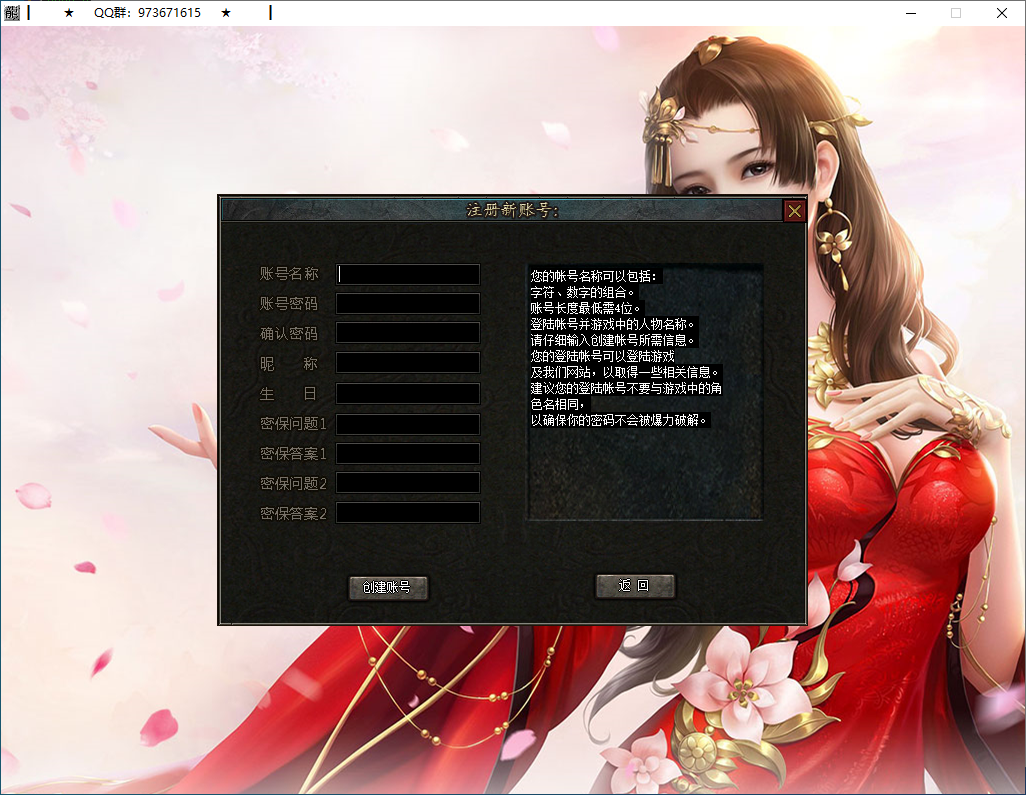
Task: Click the left star symbol in title bar
Action: 66,13
